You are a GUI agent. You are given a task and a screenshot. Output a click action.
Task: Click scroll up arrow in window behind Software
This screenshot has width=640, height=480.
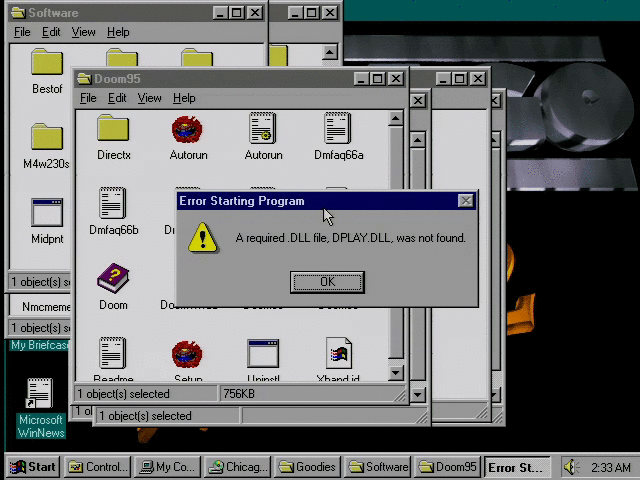330,52
